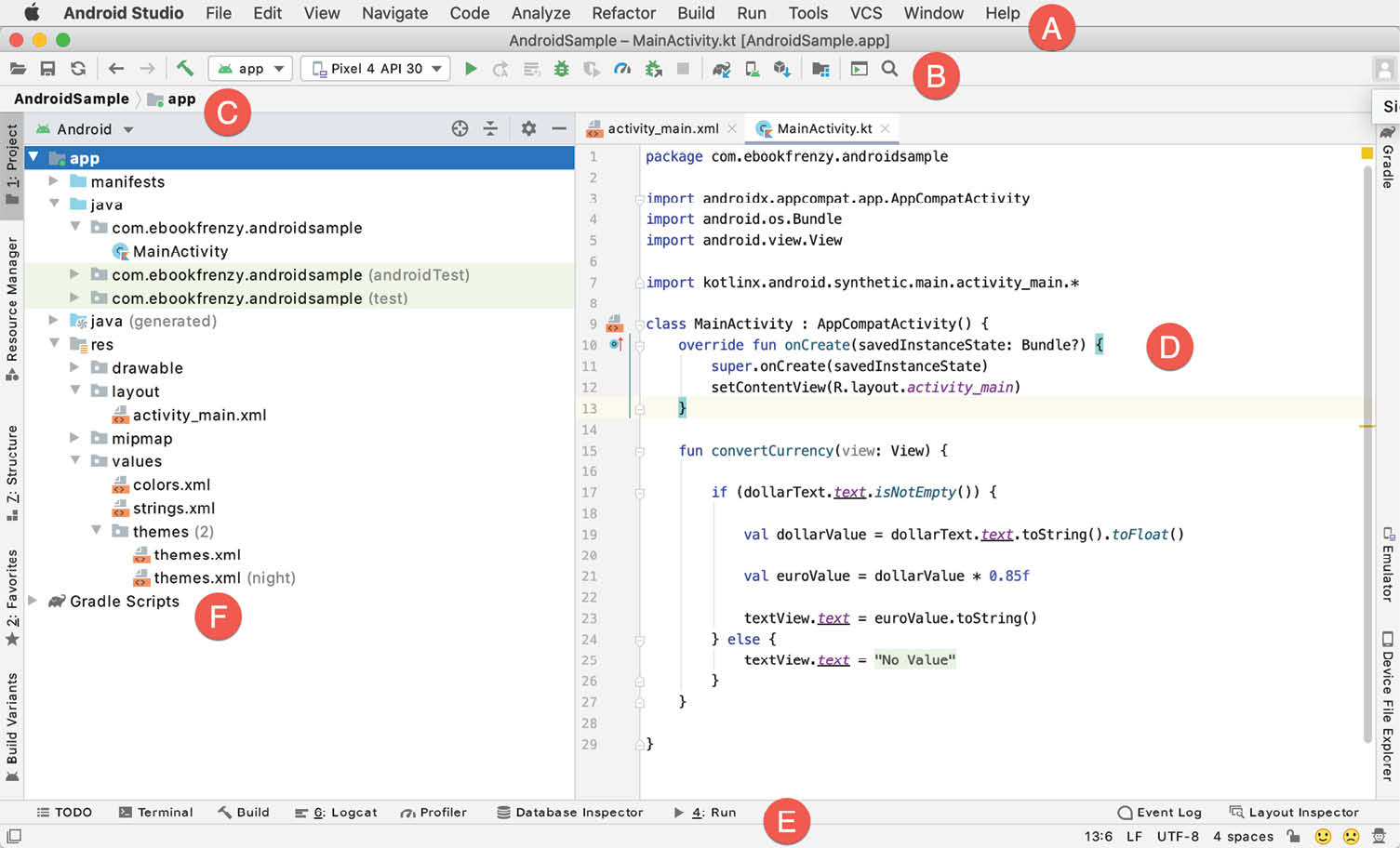Switch to the activity_main.xml editor tab
The image size is (1400, 848).
pos(662,128)
